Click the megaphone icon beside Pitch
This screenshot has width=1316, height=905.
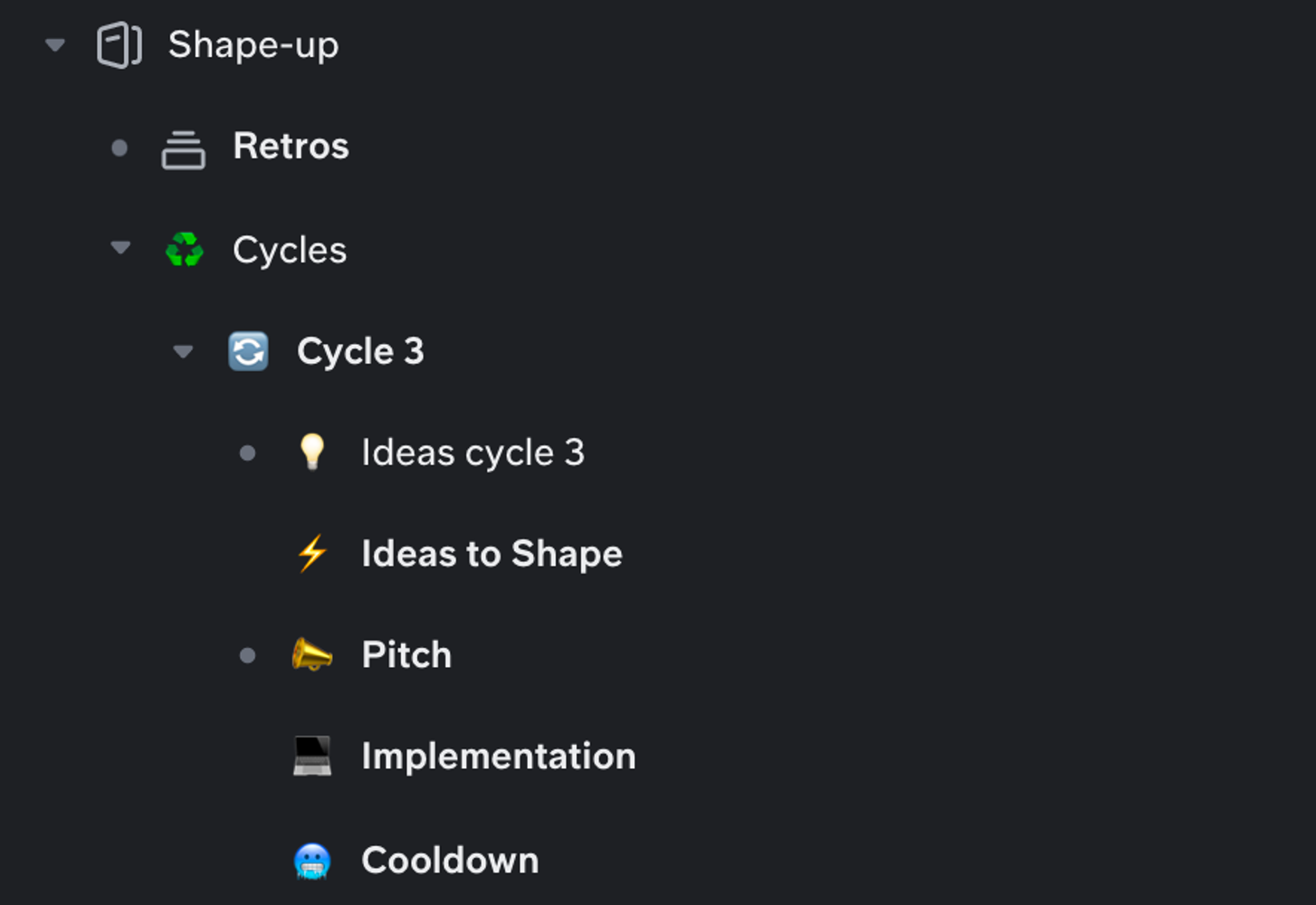[311, 655]
